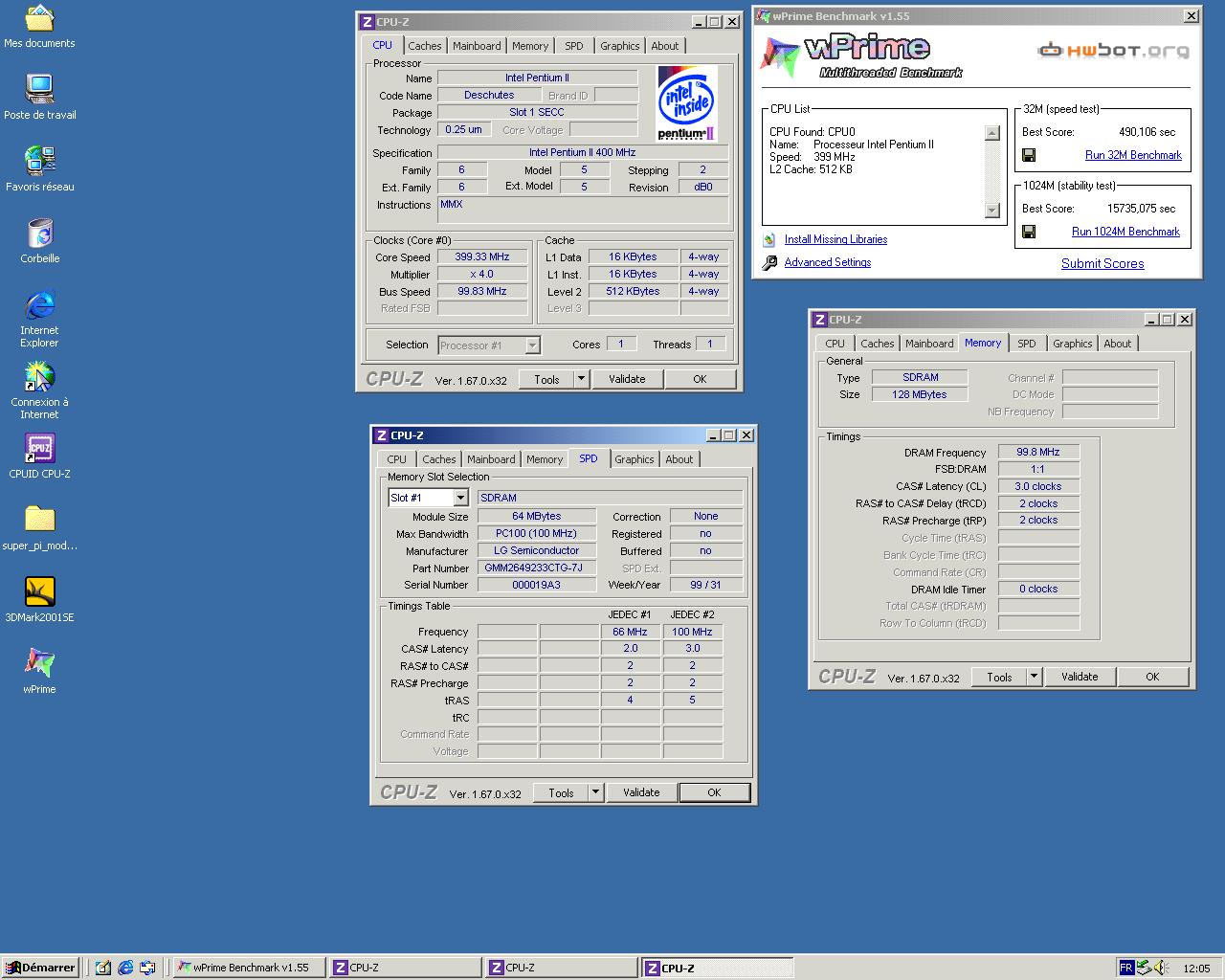Click Run 1024M Benchmark link

coord(1125,232)
